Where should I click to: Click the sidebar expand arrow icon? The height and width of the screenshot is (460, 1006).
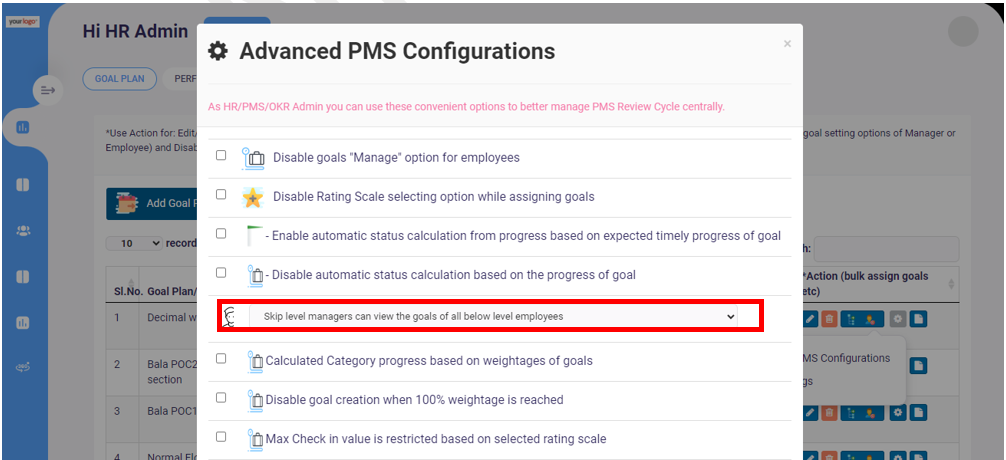[x=48, y=90]
